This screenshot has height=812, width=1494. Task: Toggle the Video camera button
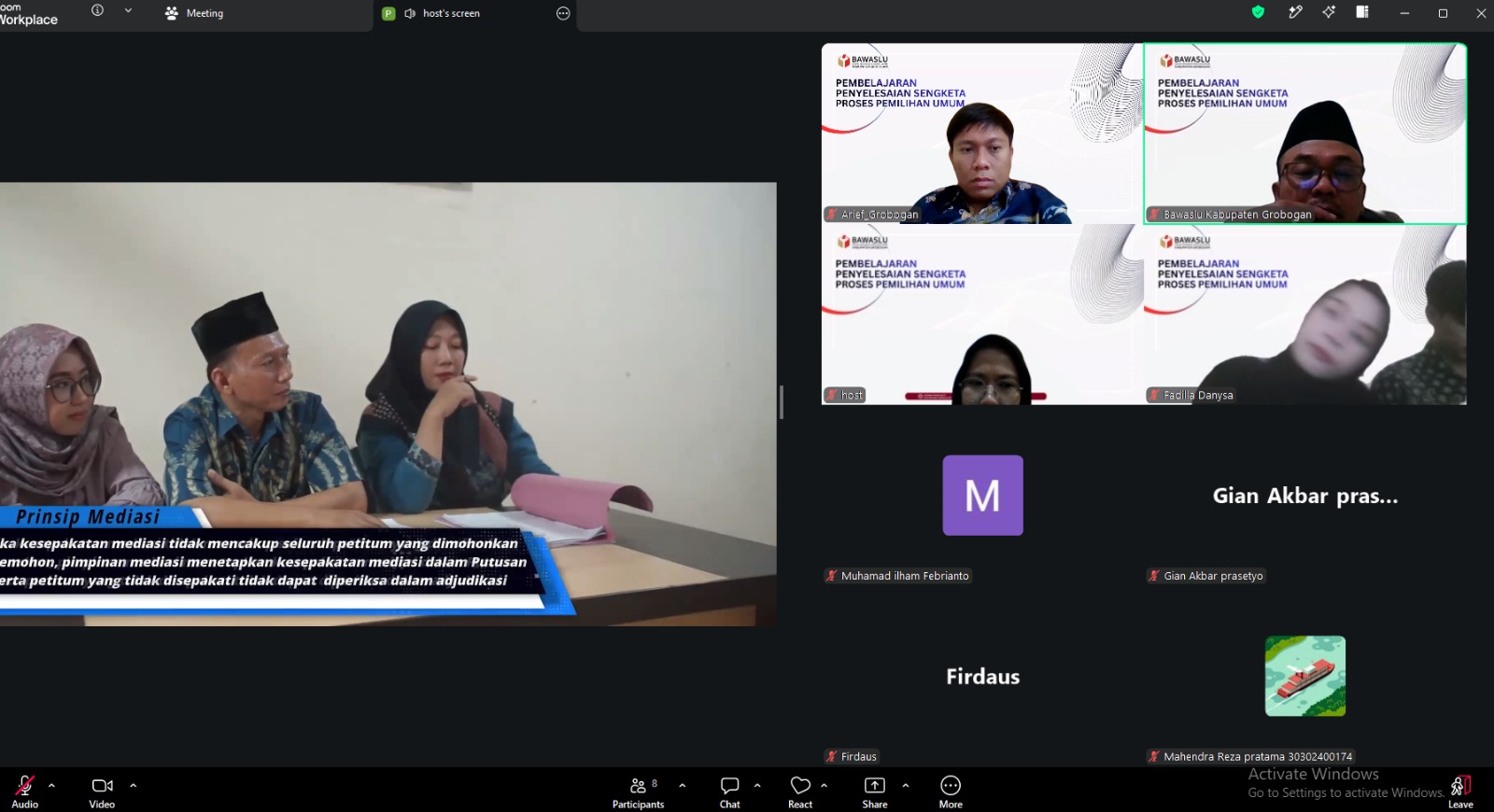pos(102,791)
